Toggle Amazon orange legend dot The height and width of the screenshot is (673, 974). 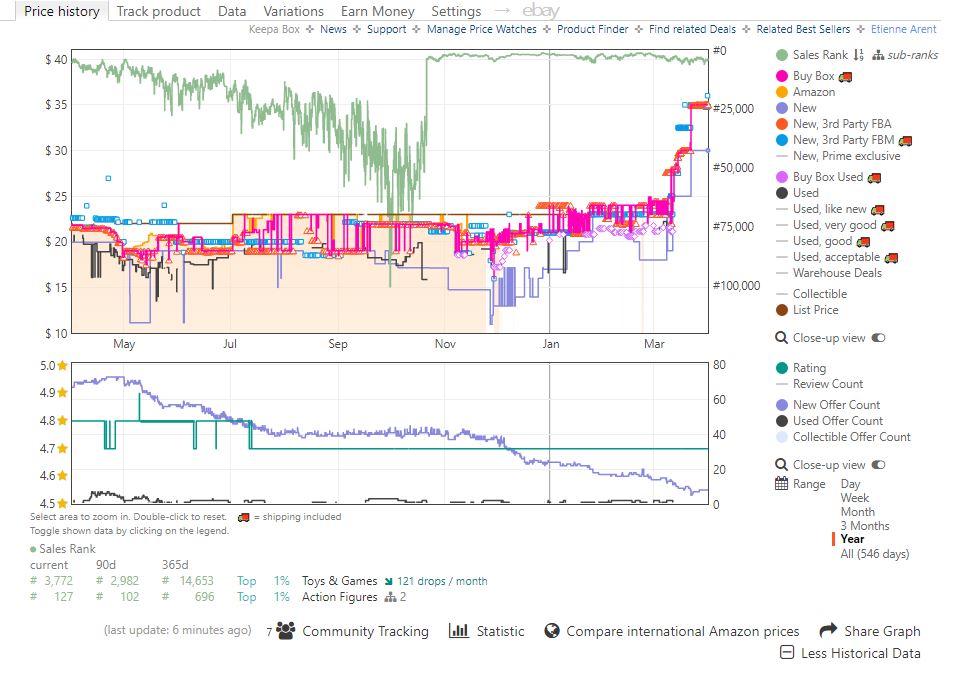pyautogui.click(x=782, y=92)
